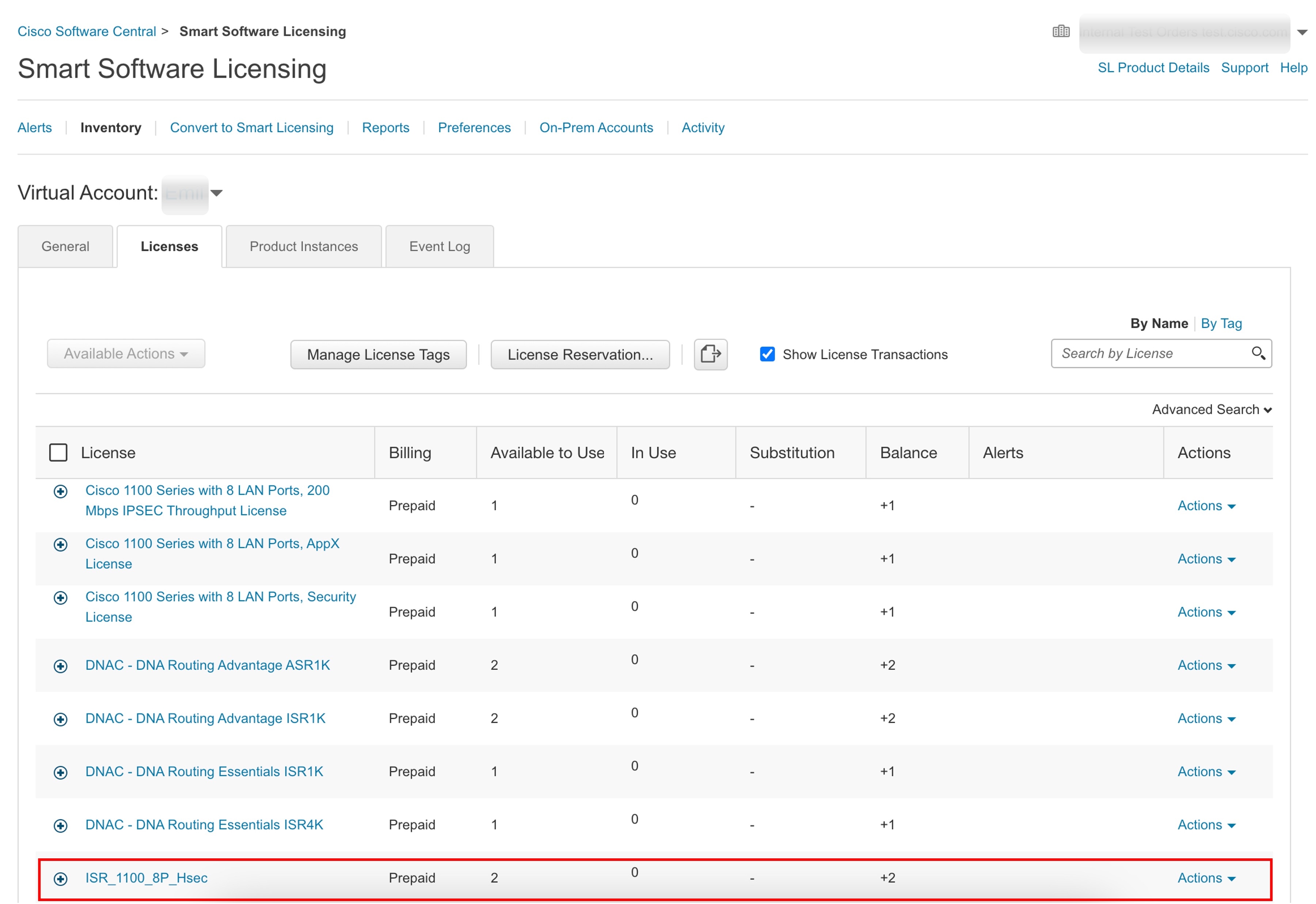Open On-Prem Accounts

(x=596, y=127)
